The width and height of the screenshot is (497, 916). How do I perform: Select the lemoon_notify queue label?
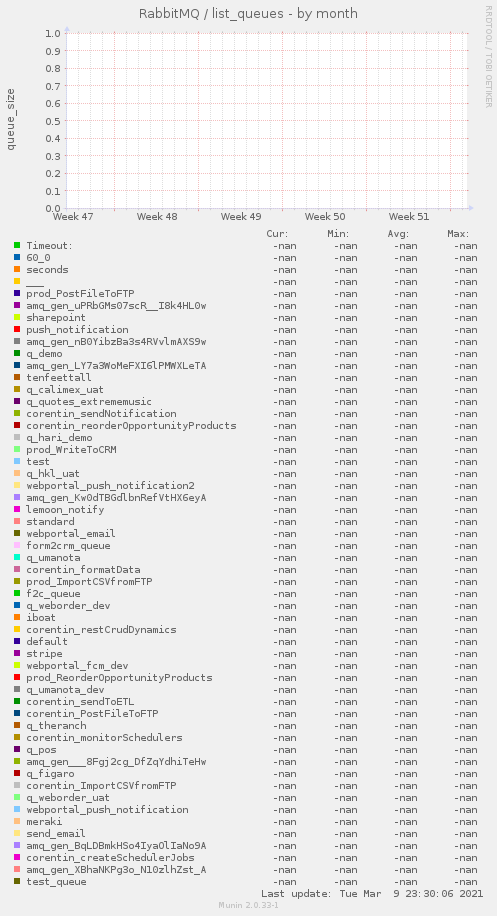click(65, 509)
